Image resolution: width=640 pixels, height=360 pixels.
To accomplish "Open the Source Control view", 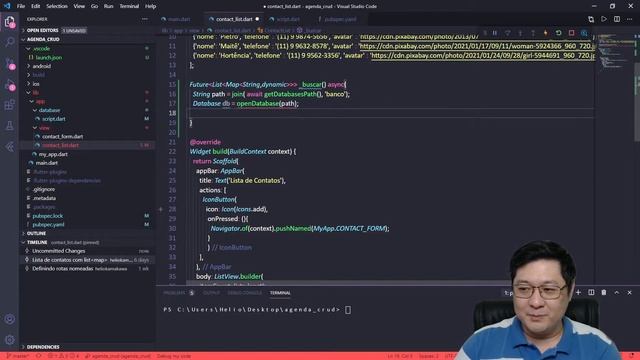I will tap(9, 64).
